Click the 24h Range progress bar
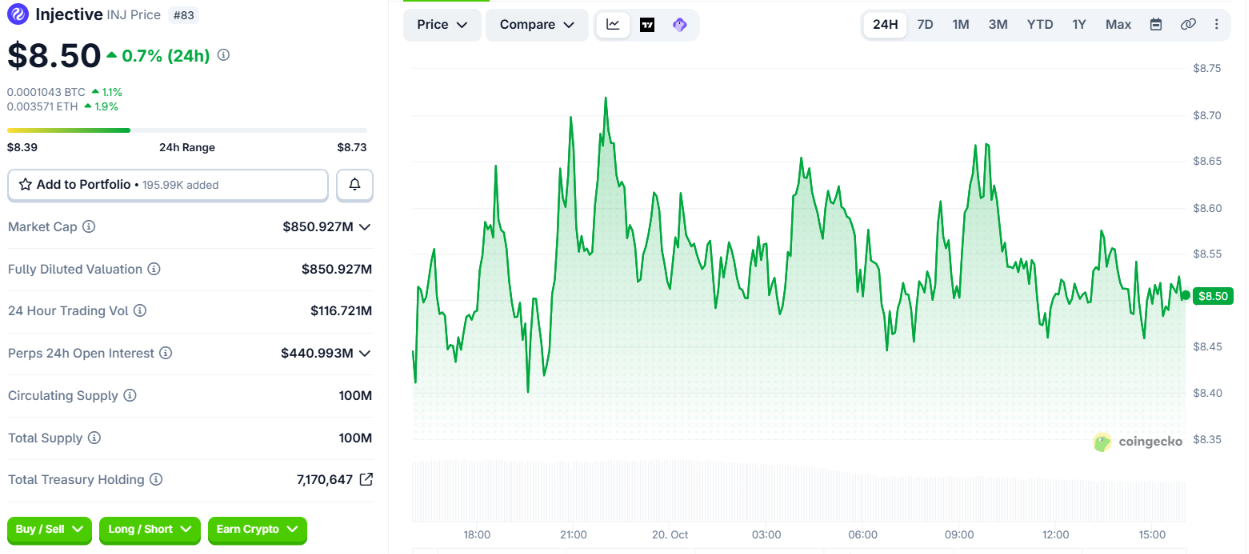 click(x=187, y=130)
